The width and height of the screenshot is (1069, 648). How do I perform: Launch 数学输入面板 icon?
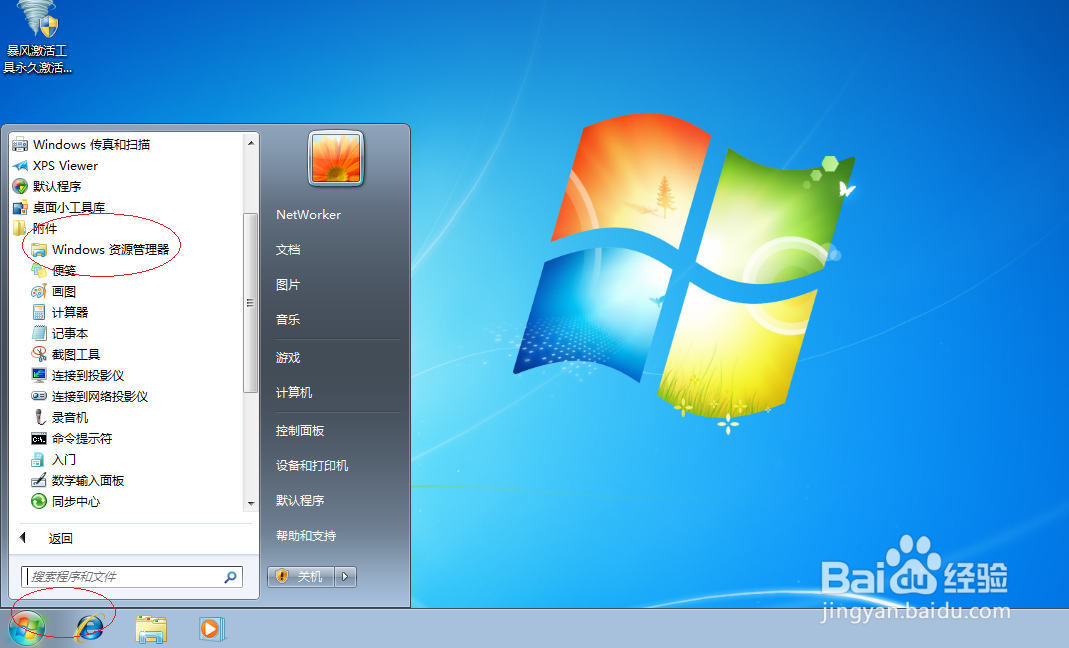click(39, 480)
